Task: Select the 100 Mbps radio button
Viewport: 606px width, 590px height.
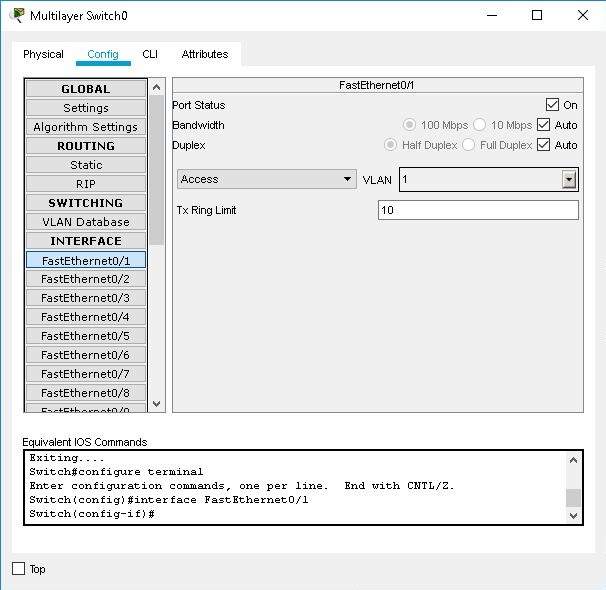Action: coord(409,125)
